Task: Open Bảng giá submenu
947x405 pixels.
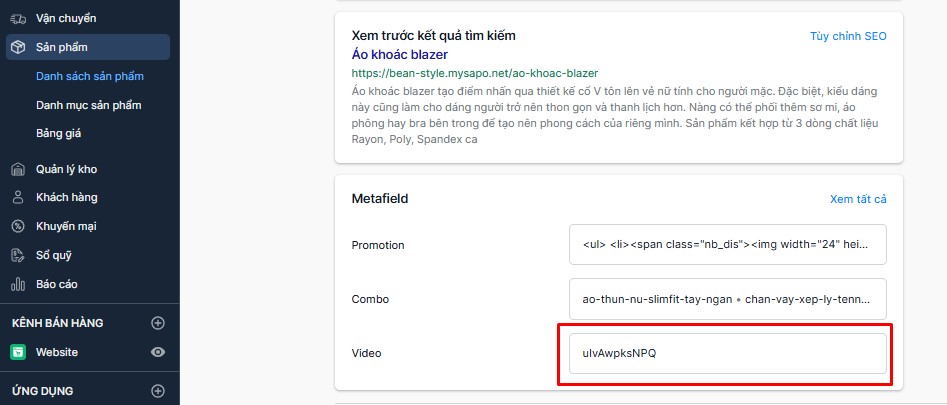Action: tap(59, 133)
